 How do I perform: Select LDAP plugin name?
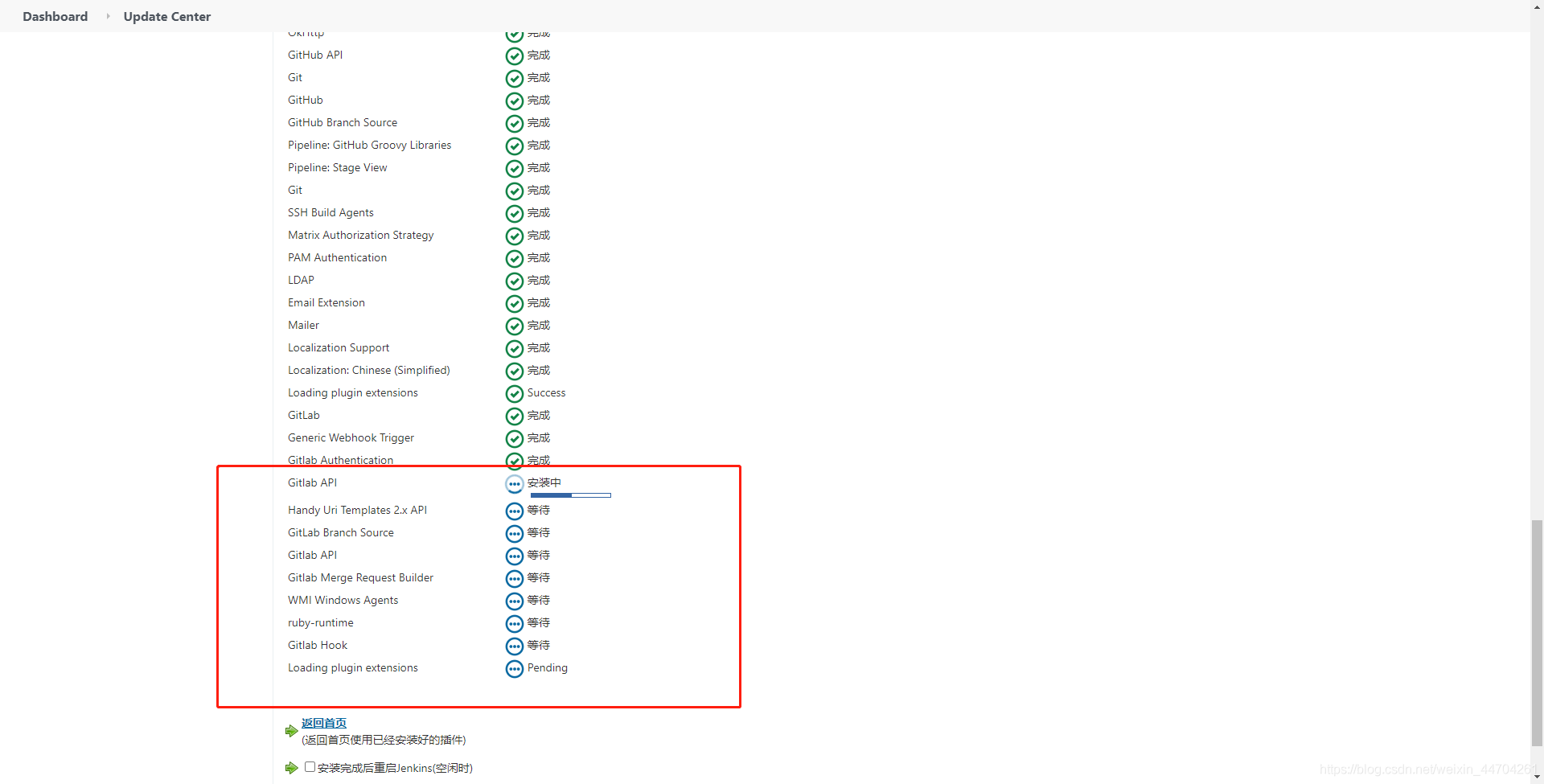[x=302, y=280]
